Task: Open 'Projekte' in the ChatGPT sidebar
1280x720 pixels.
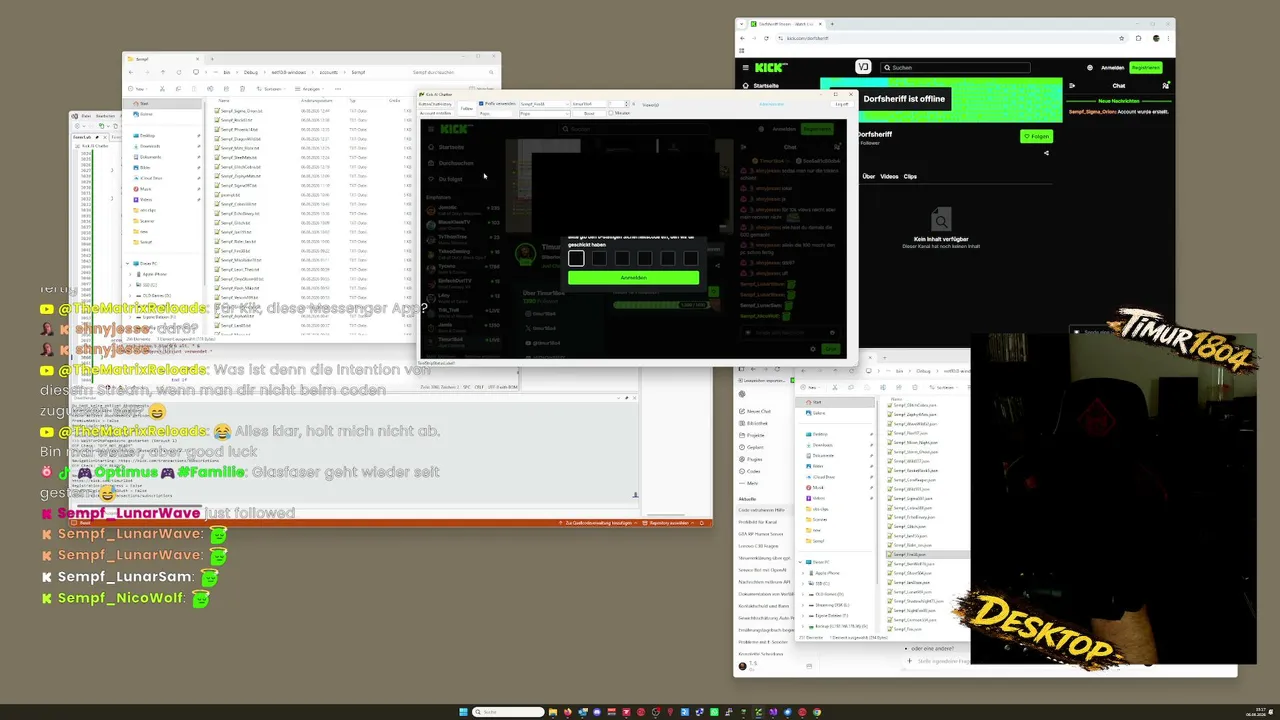Action: (x=753, y=435)
